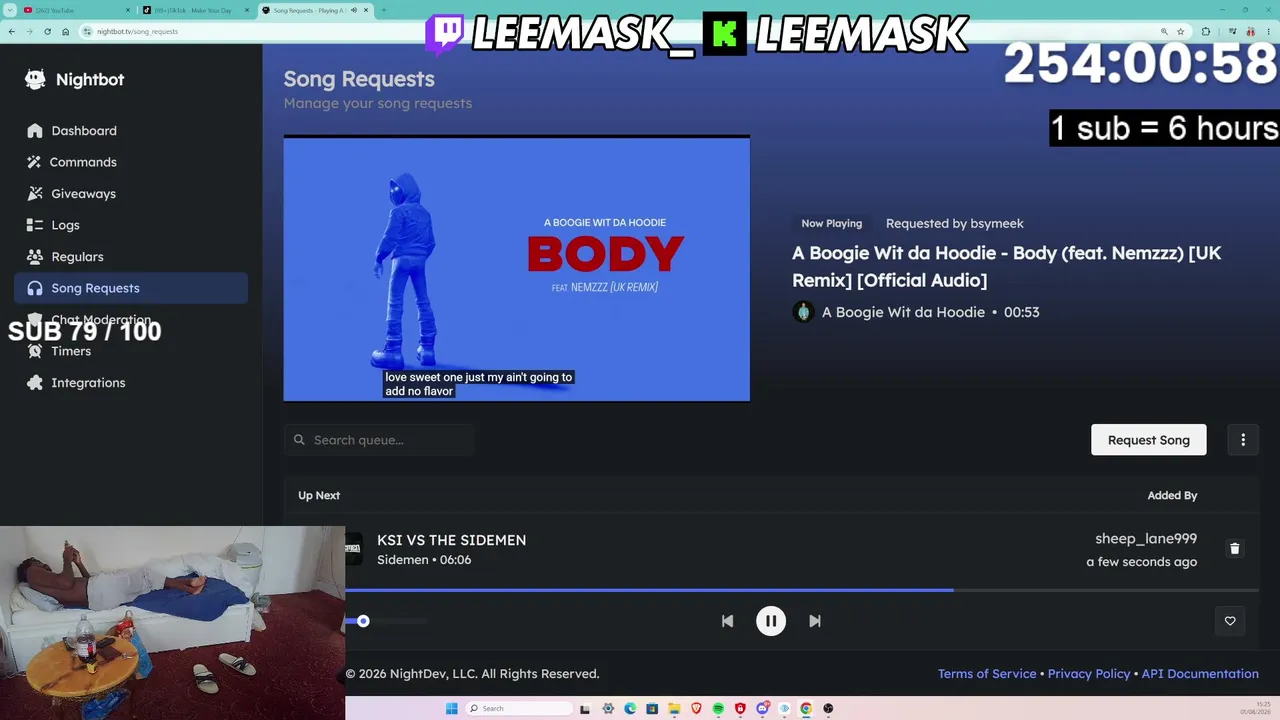1280x720 pixels.
Task: Go to the browser home page
Action: 65,31
